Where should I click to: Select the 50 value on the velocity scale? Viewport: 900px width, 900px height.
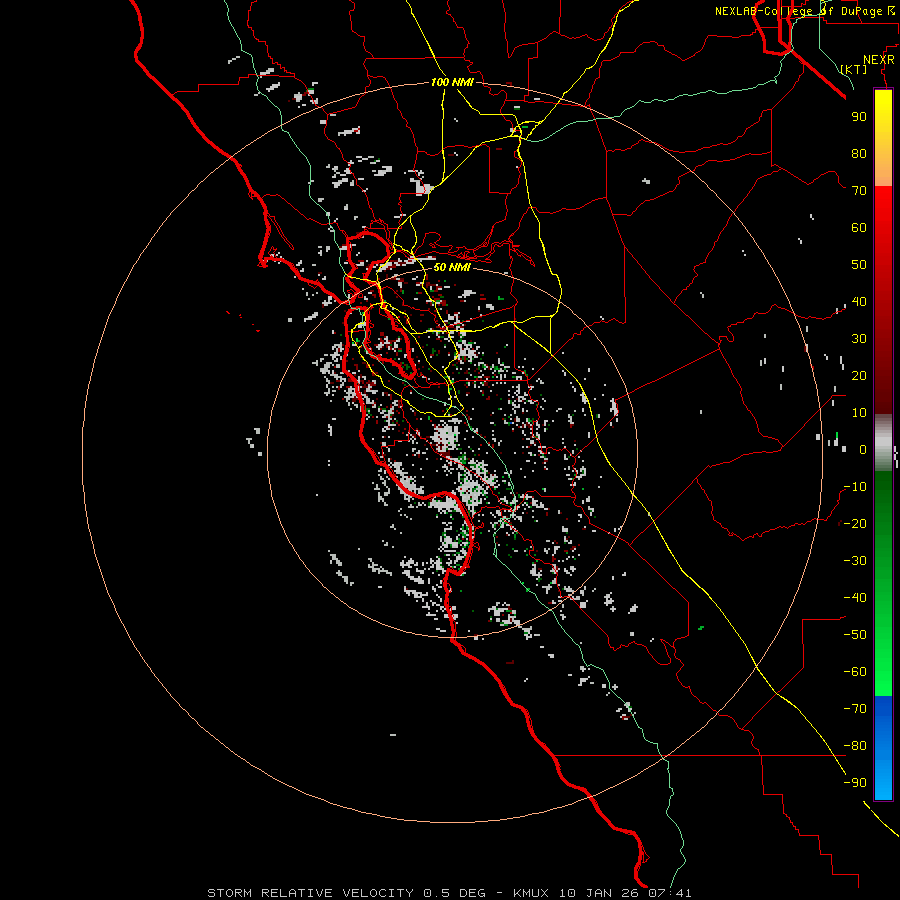[x=859, y=265]
